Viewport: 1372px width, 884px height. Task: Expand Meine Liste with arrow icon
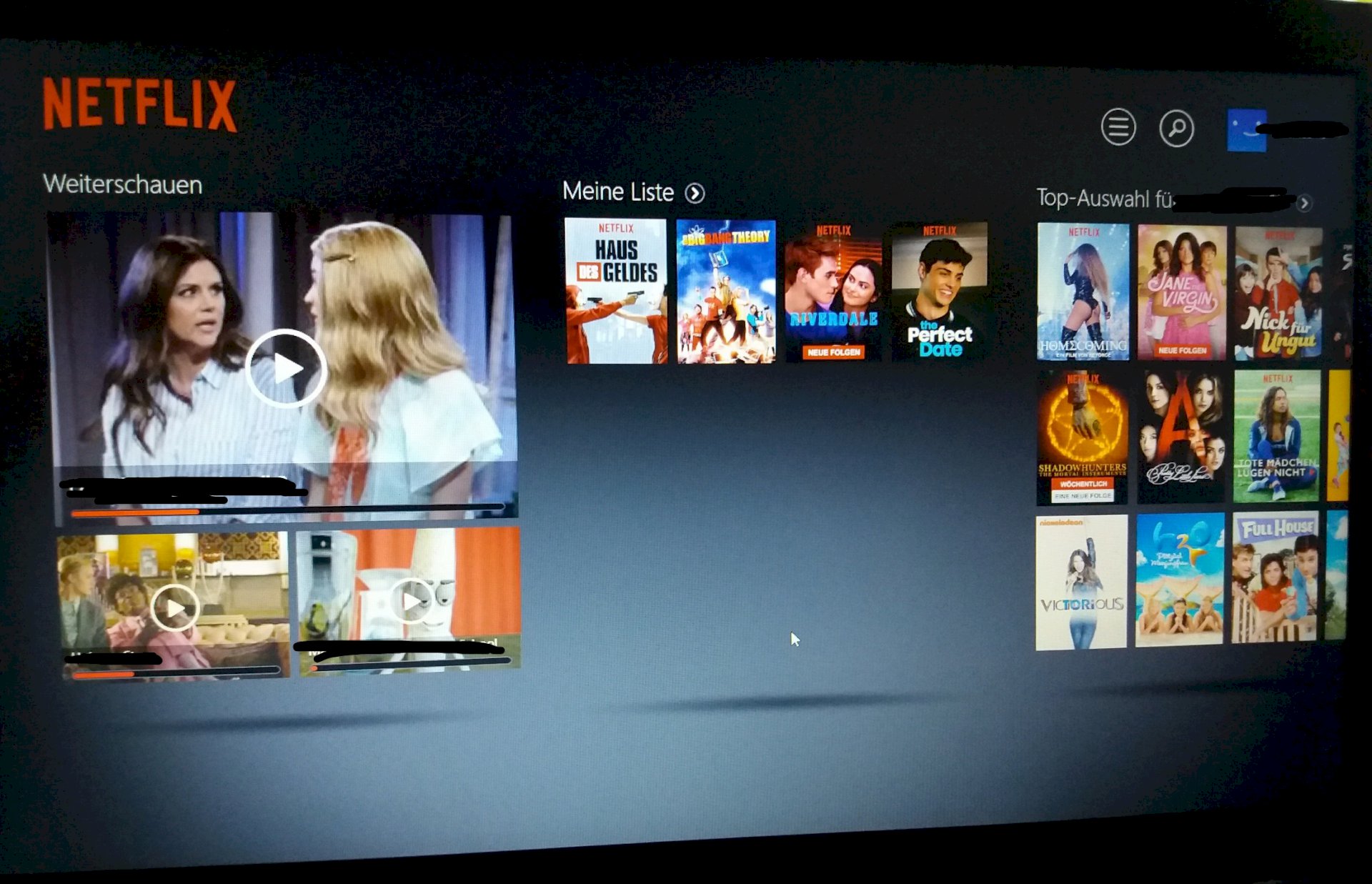click(695, 193)
